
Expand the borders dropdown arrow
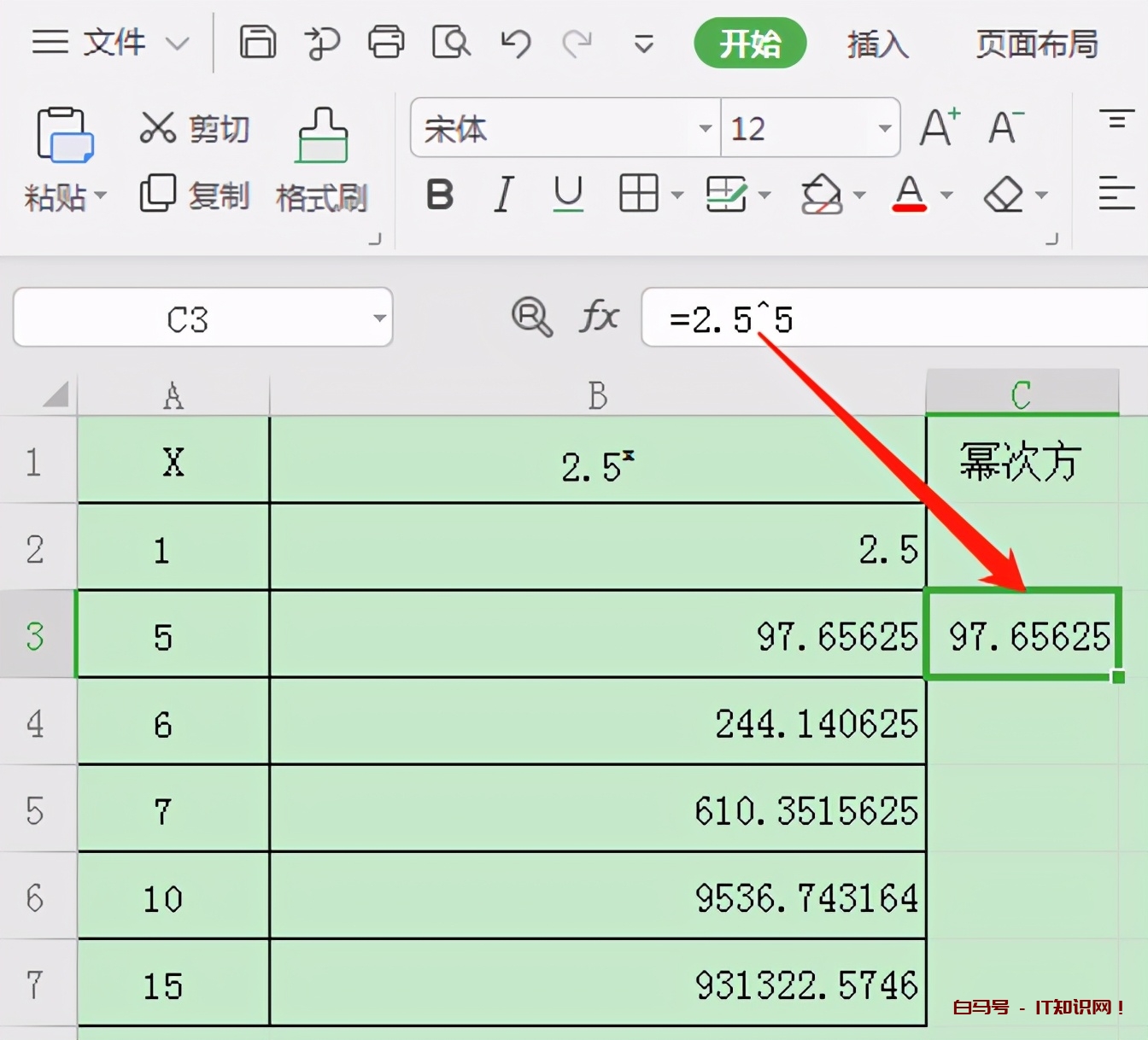coord(677,196)
